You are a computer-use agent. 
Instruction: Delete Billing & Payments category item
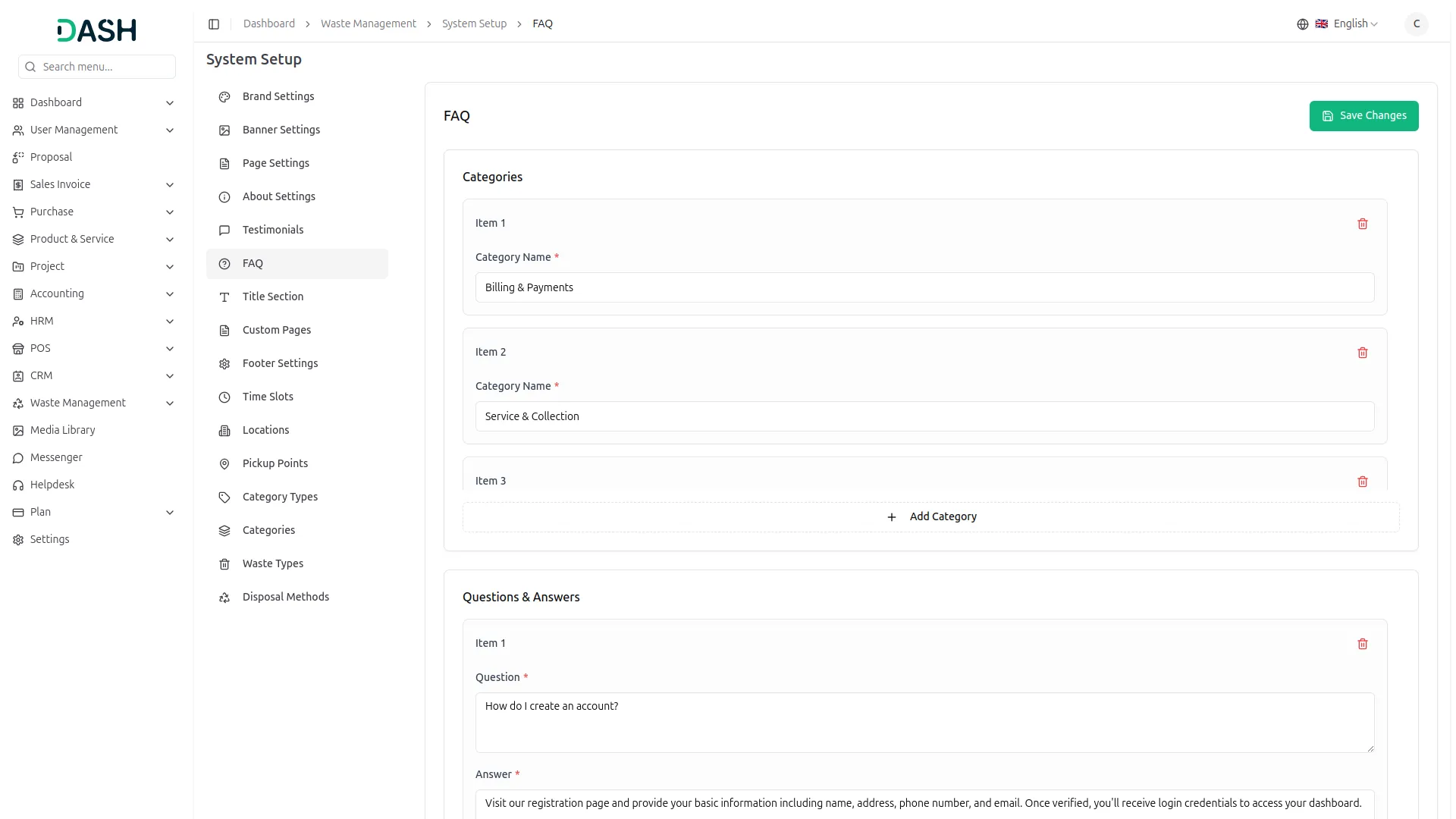point(1362,224)
